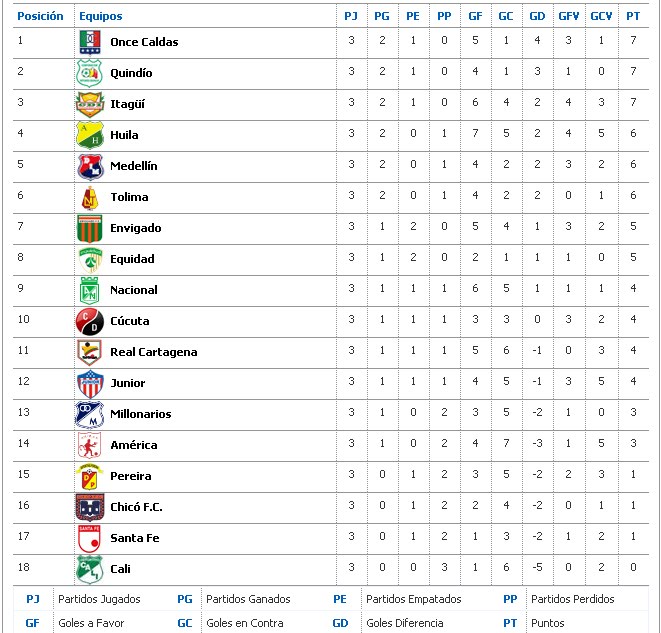Open the Real Cartagena team name
The image size is (661, 633).
pos(153,352)
